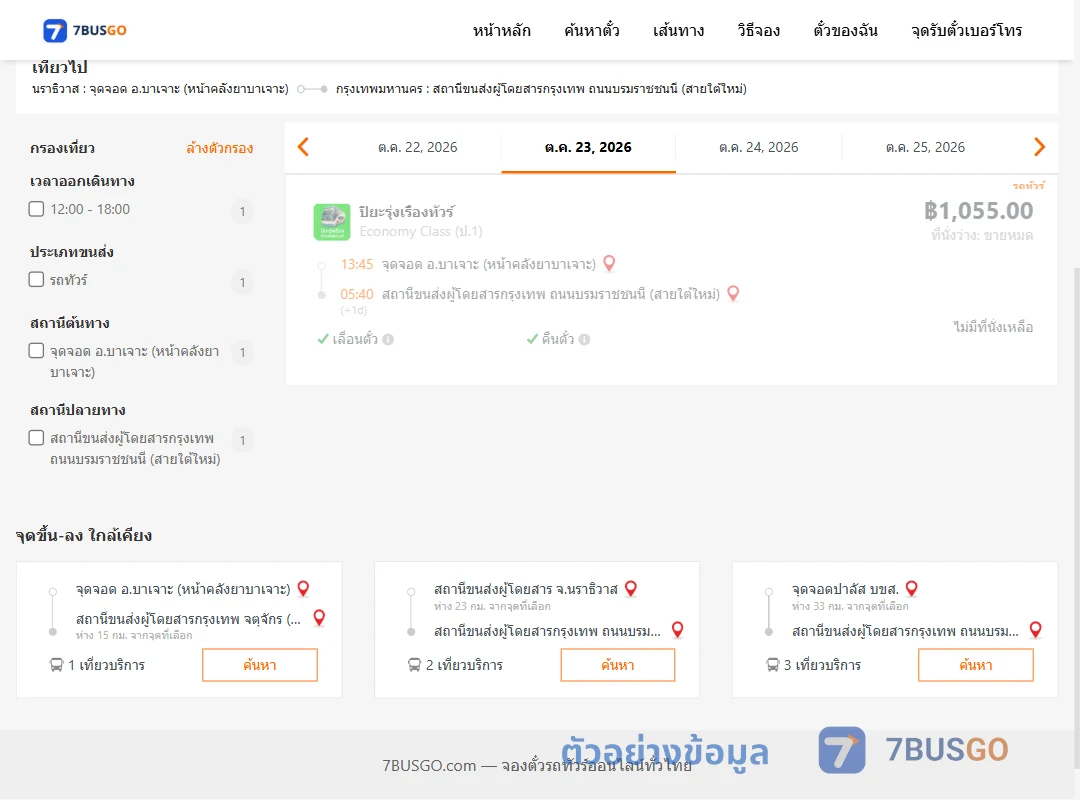The image size is (1080, 800).
Task: Select the ต.ค. 24, 2026 date tab
Action: 758,147
